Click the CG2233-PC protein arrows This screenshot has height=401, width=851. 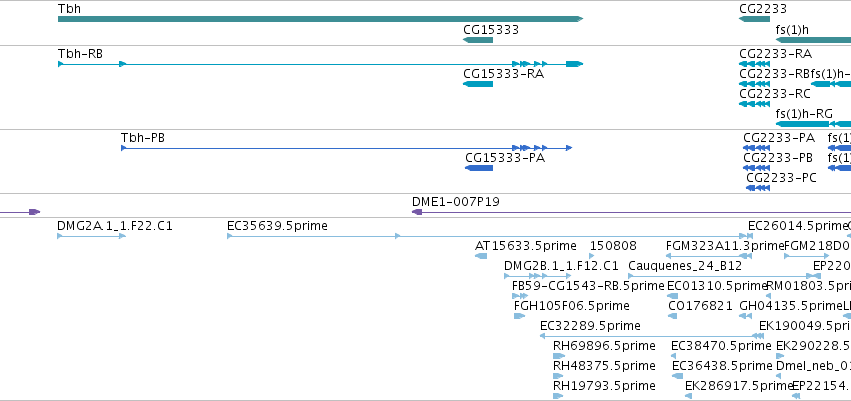758,188
